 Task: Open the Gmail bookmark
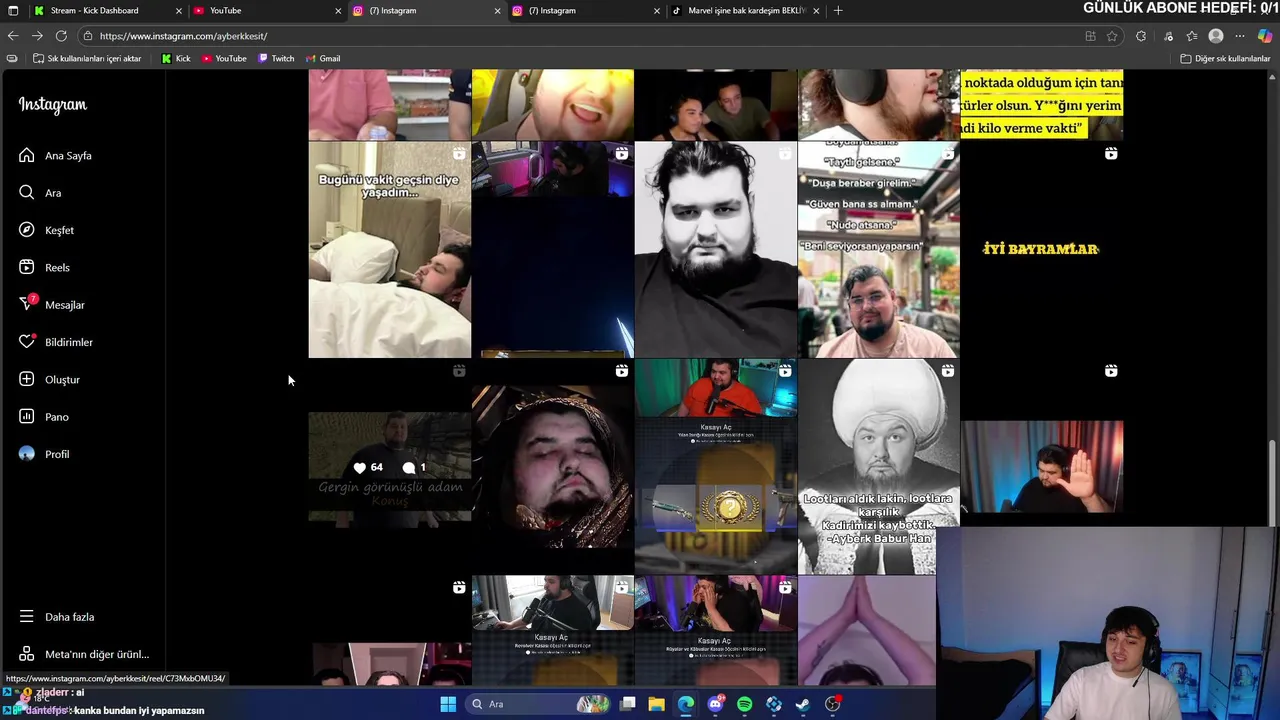323,58
